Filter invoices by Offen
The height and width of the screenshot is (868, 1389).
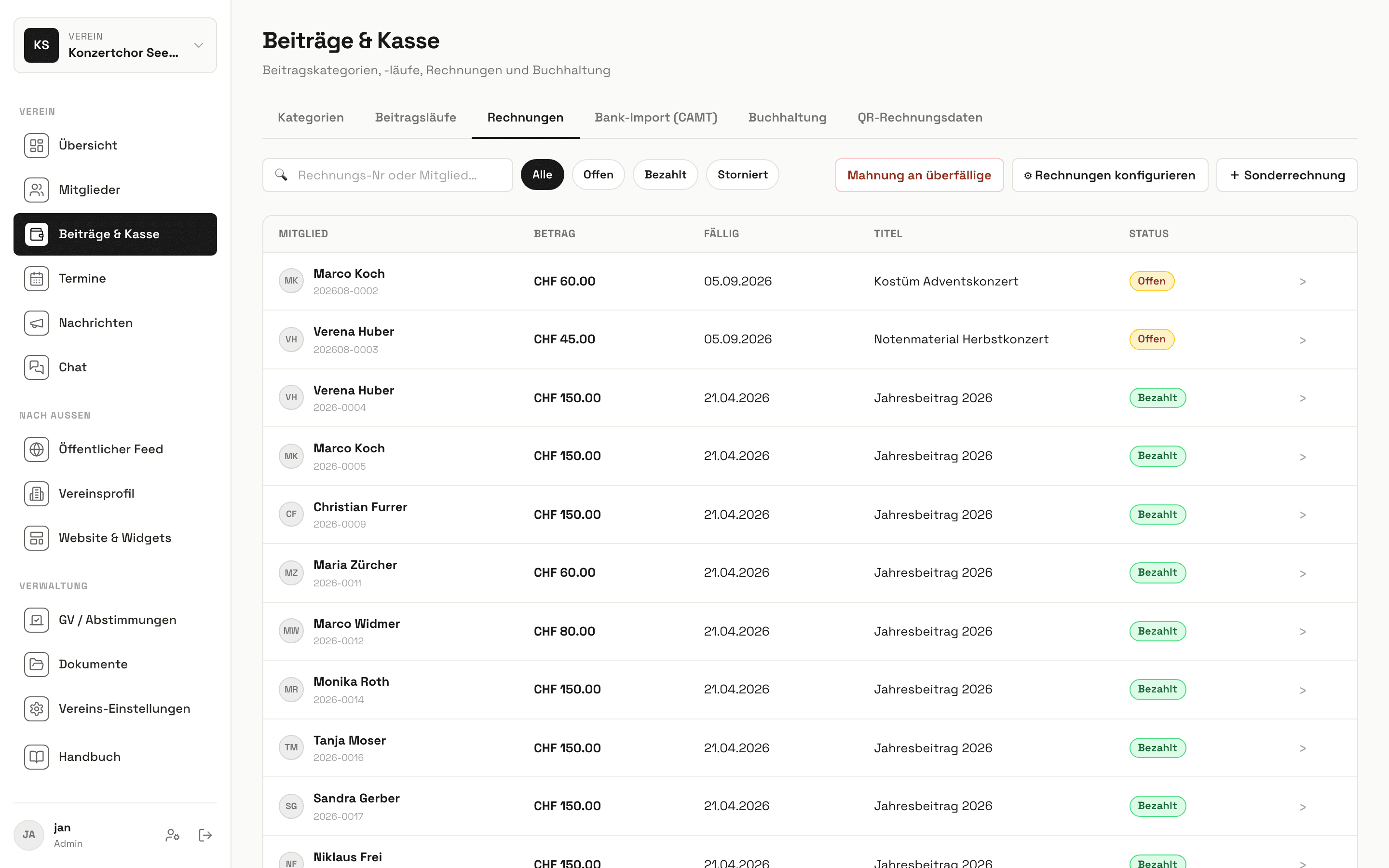tap(598, 175)
